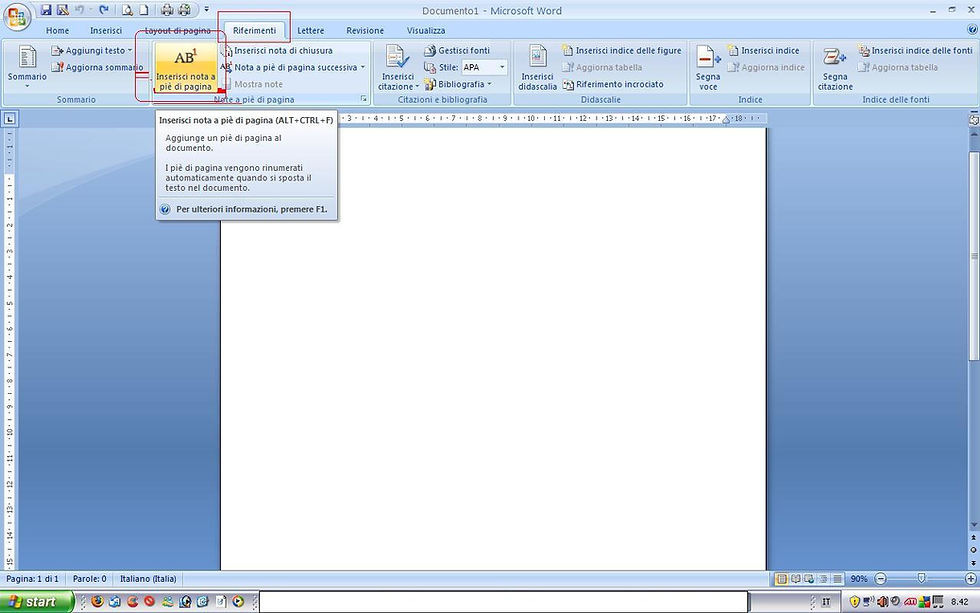
Task: Click the zoom slider handle
Action: pos(921,579)
